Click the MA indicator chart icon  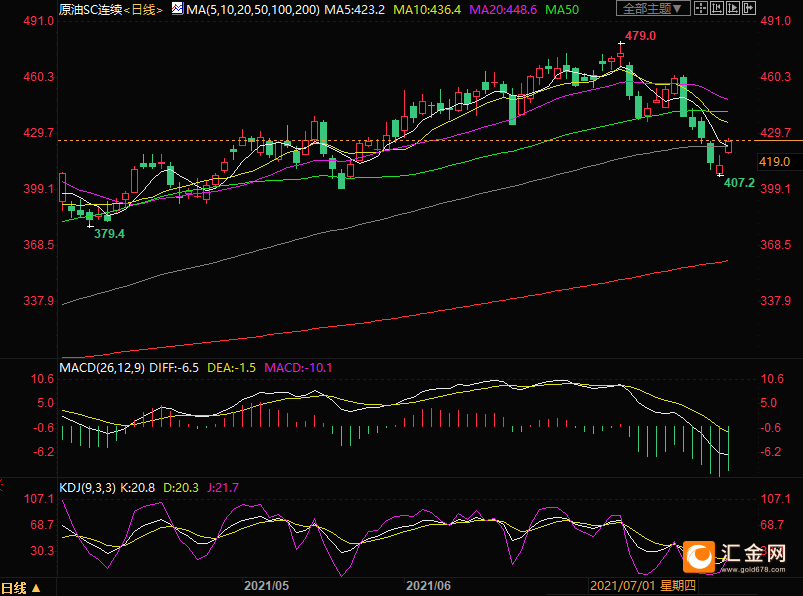tap(177, 8)
